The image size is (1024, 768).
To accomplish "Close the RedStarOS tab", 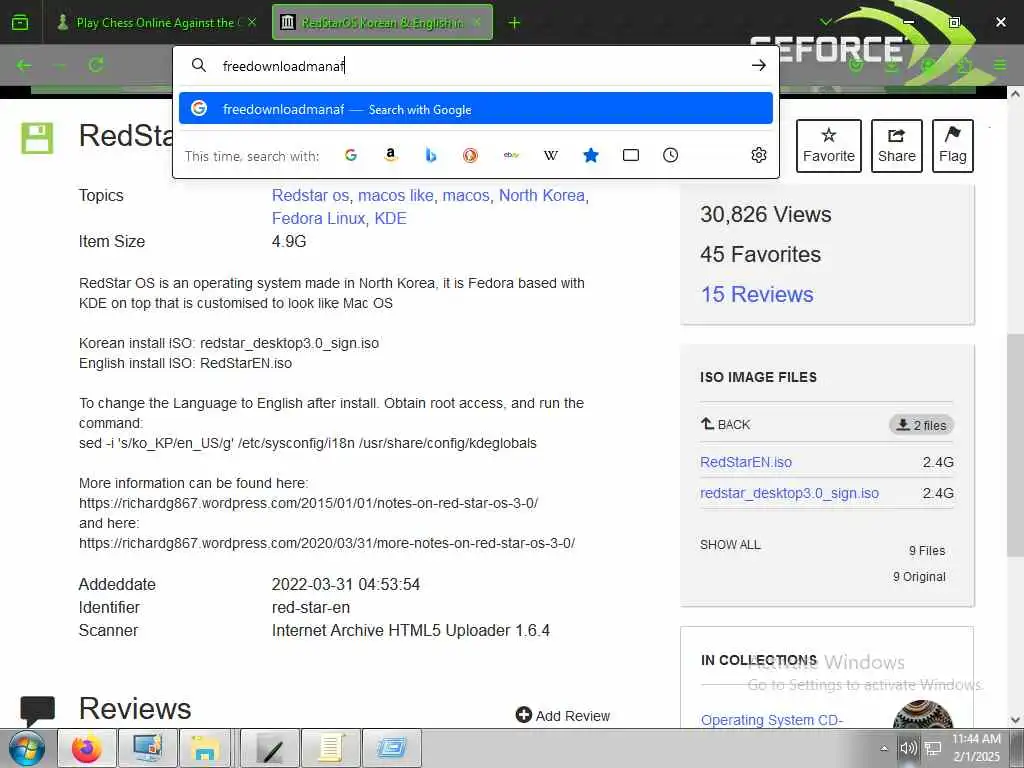I will [x=477, y=23].
